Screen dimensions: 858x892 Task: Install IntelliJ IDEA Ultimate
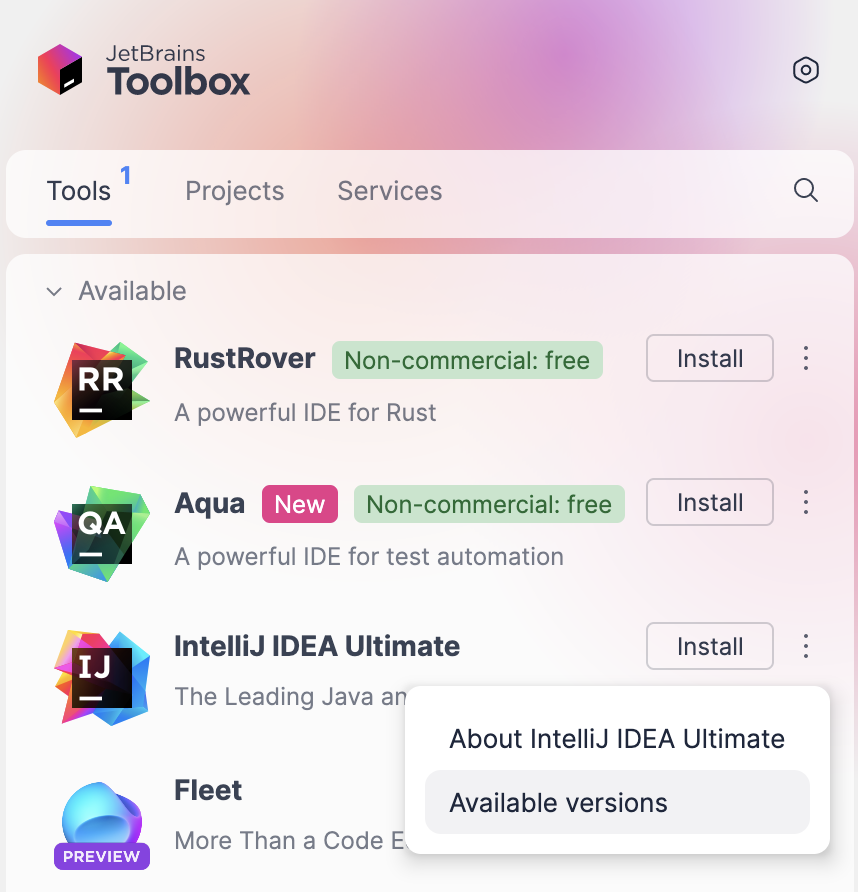[710, 646]
